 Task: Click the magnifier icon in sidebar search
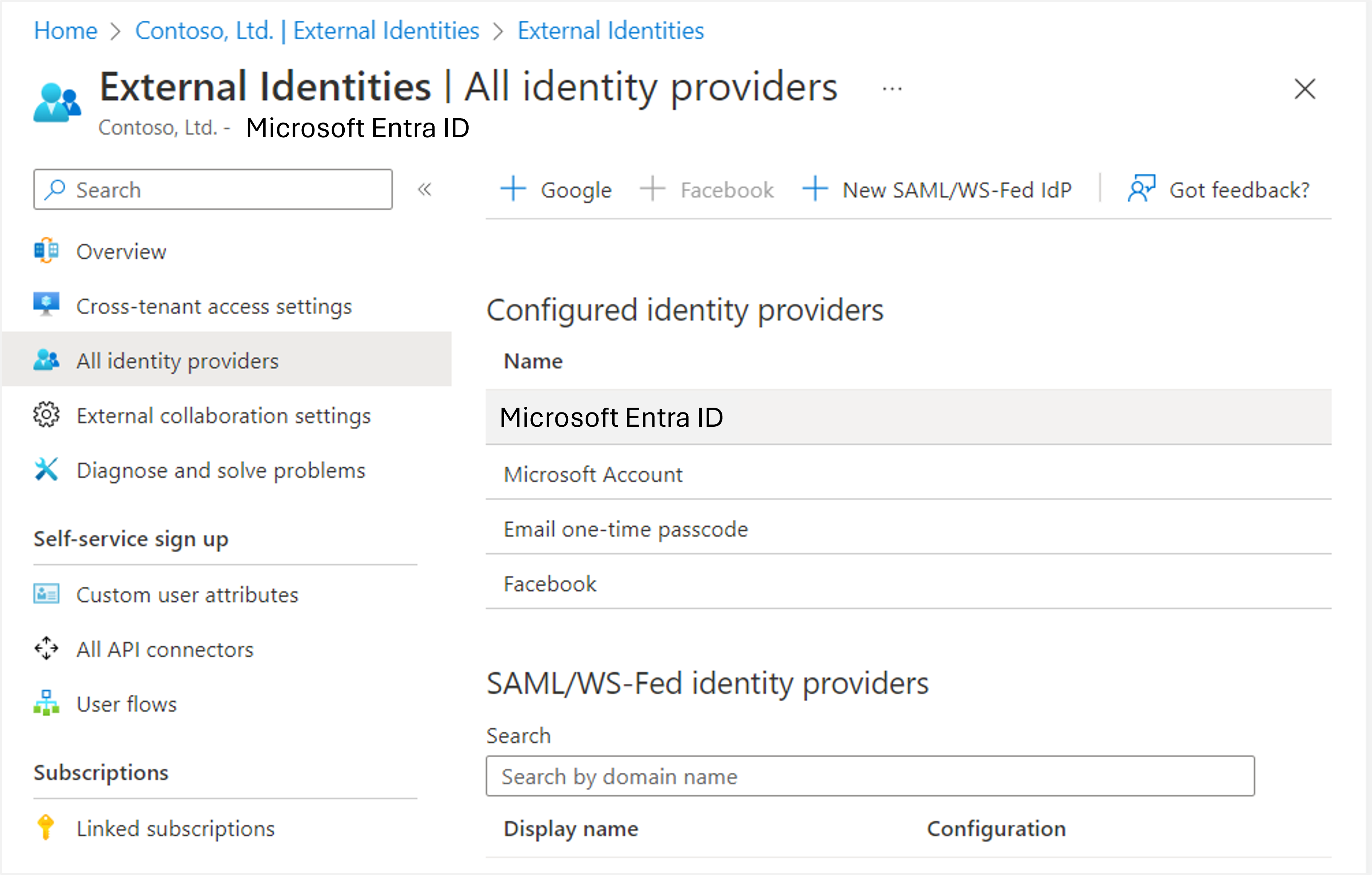pos(55,189)
